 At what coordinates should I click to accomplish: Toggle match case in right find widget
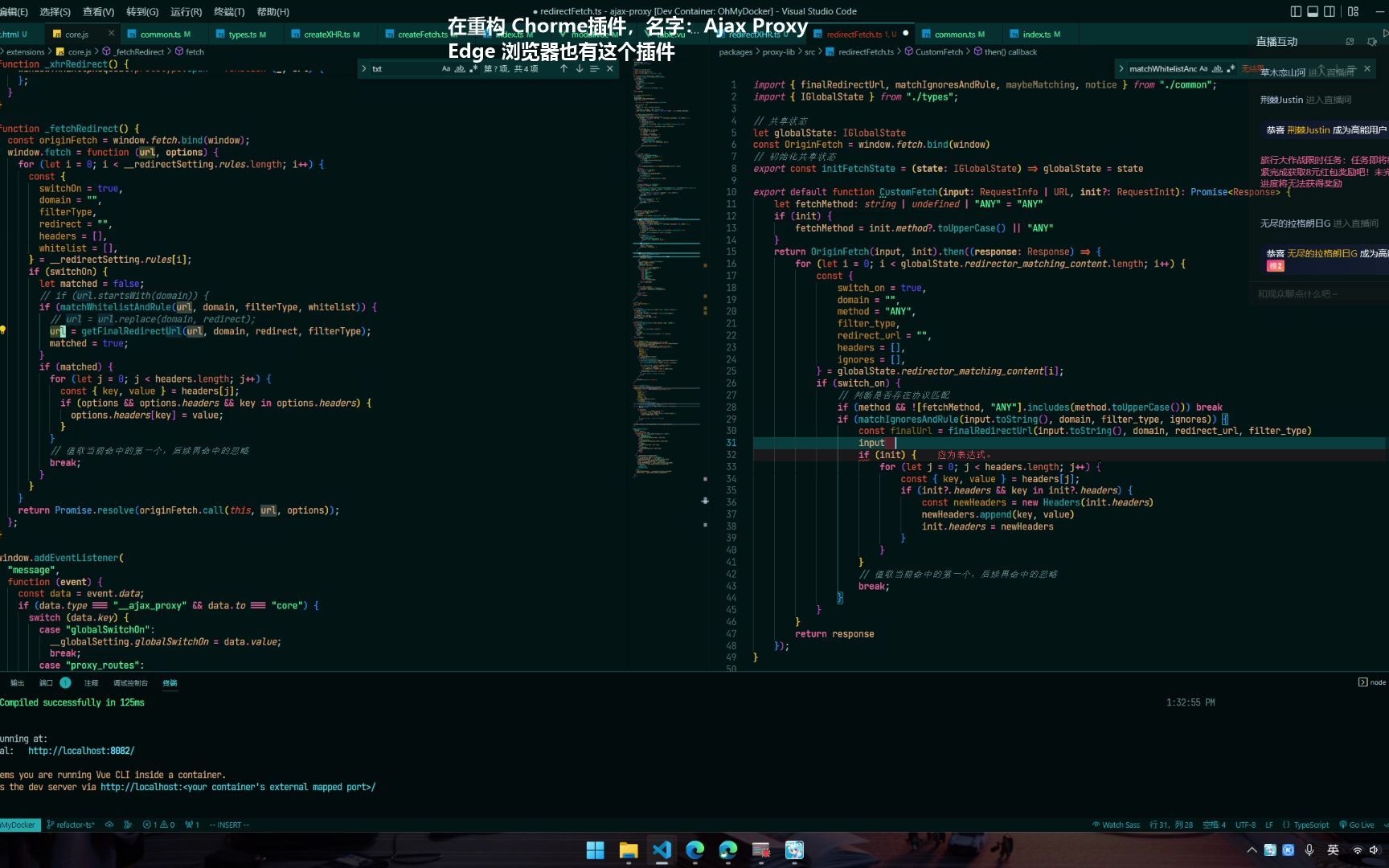click(1203, 69)
